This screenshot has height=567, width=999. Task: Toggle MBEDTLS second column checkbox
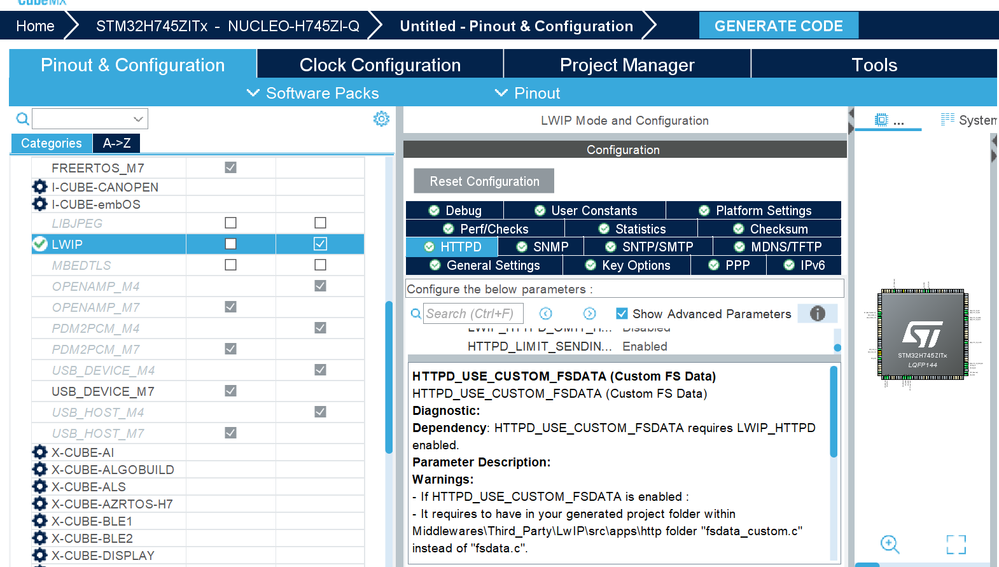[x=320, y=265]
